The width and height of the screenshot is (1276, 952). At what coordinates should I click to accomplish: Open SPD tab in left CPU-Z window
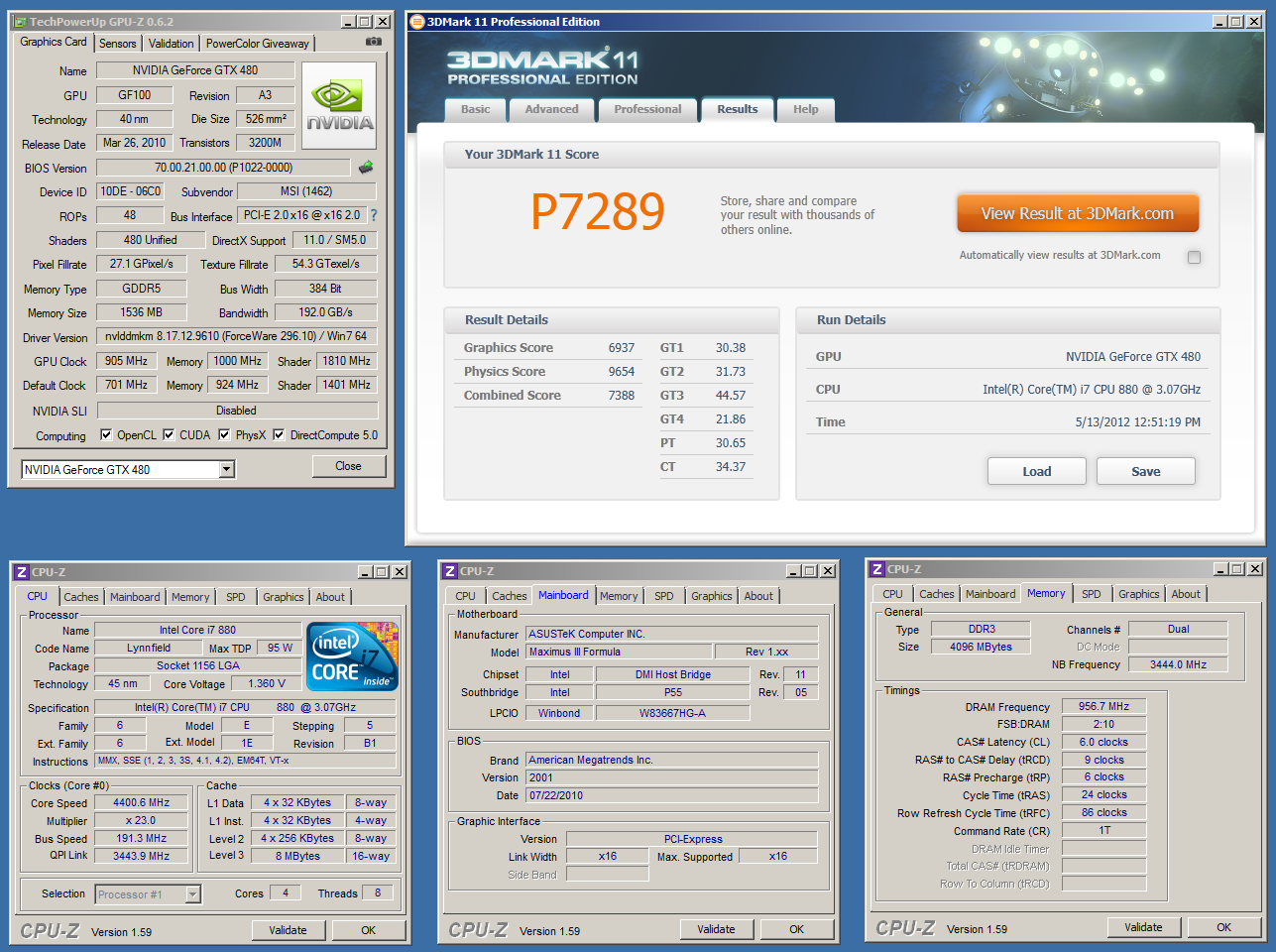pos(236,597)
